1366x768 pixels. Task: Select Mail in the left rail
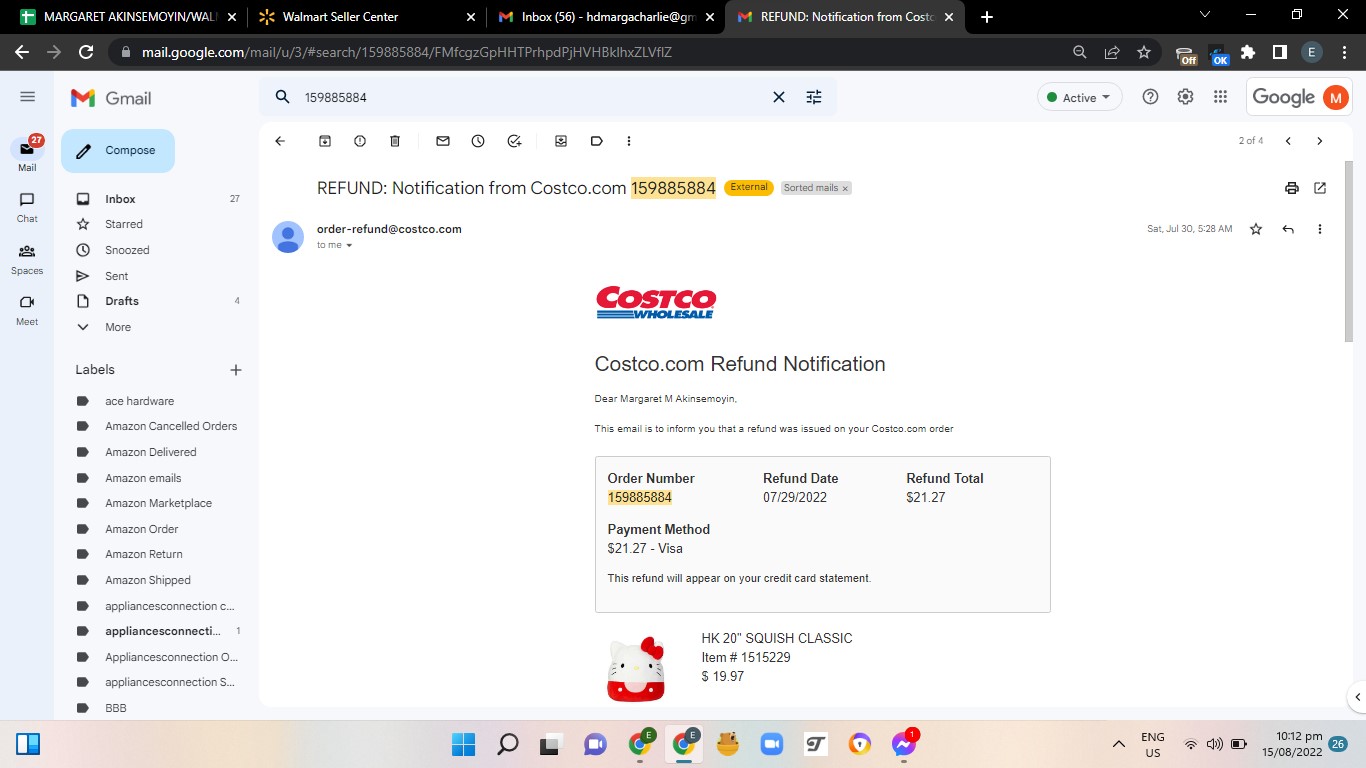click(27, 155)
